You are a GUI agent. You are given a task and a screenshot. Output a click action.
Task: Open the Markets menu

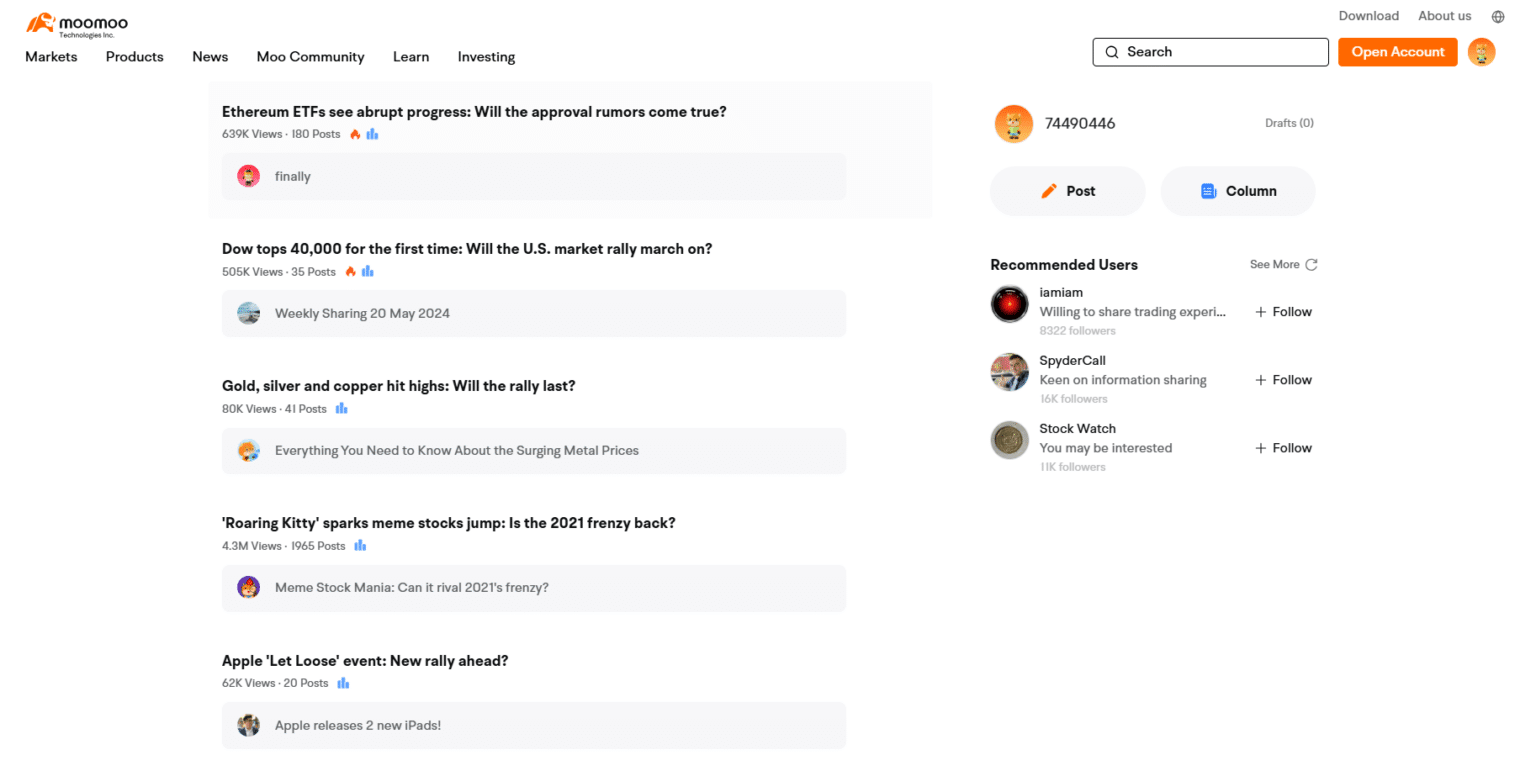(x=50, y=57)
